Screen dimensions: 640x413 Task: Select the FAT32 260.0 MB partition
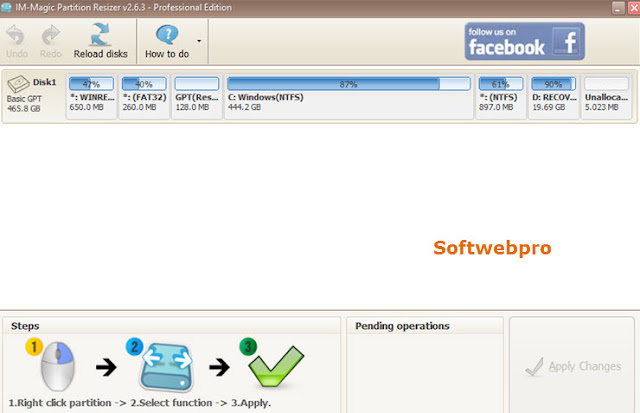[144, 97]
